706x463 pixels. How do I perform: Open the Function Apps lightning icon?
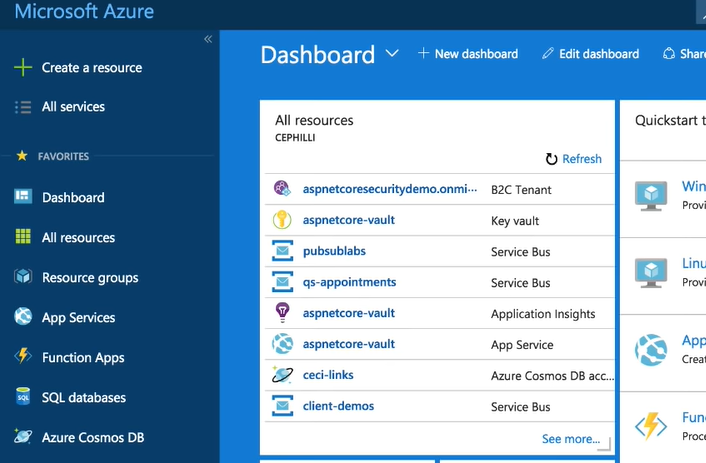(x=23, y=357)
